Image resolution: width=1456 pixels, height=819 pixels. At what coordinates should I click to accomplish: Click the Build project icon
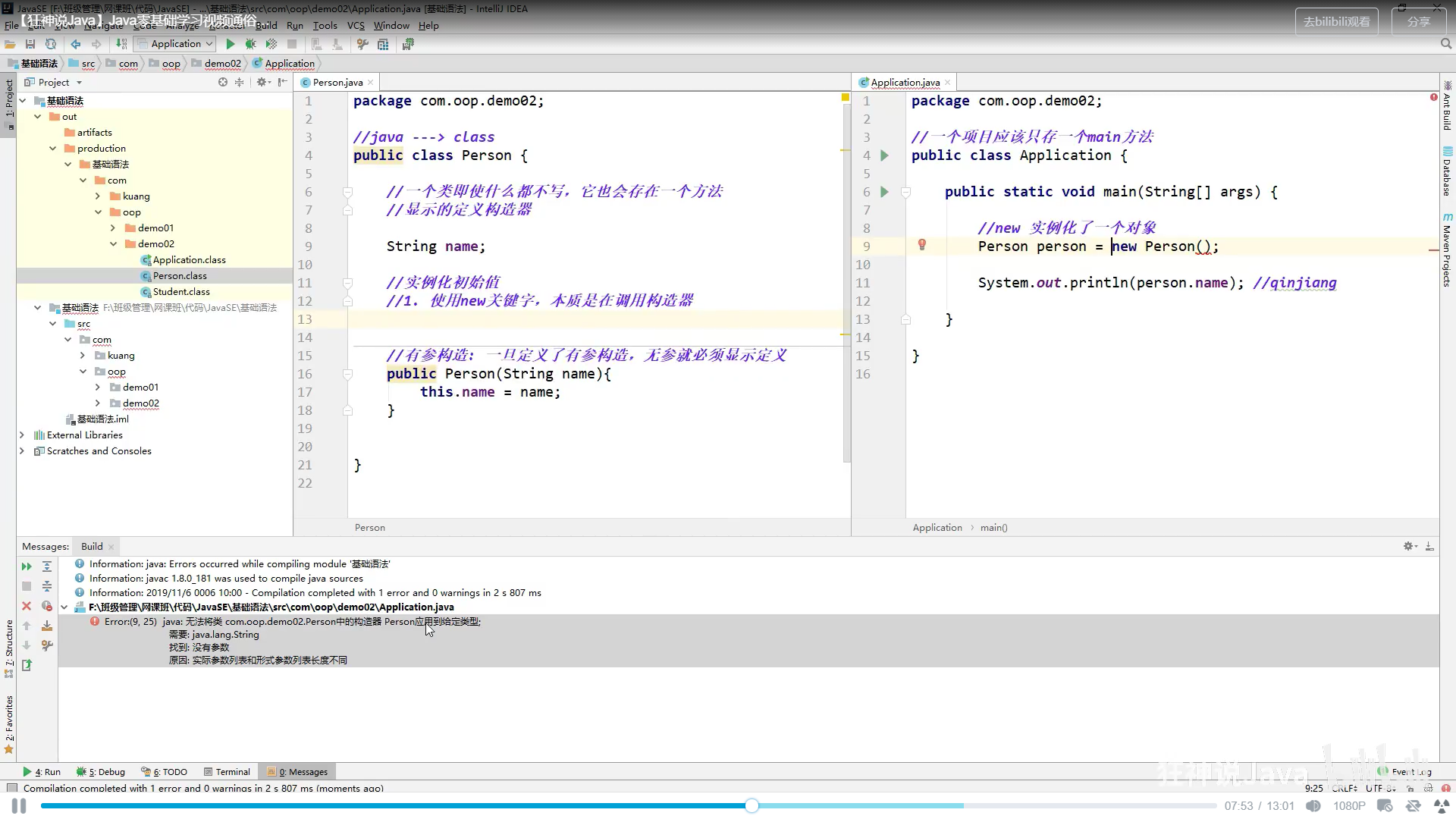[121, 44]
